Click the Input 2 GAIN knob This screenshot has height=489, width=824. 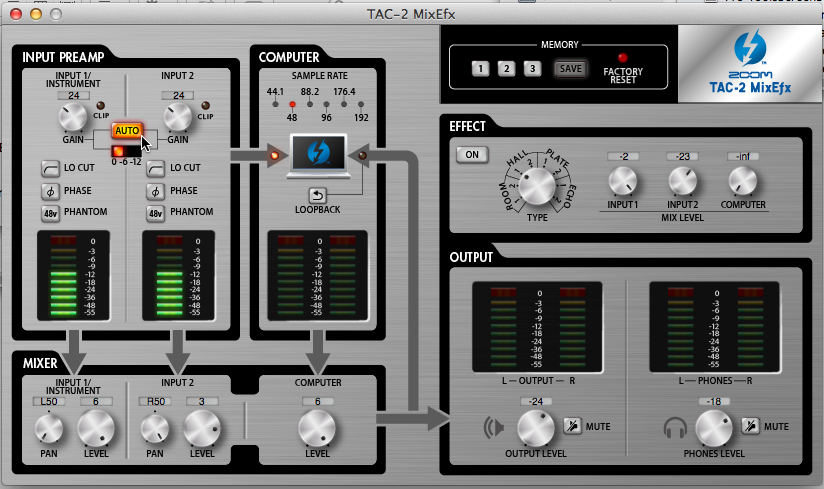(x=178, y=117)
